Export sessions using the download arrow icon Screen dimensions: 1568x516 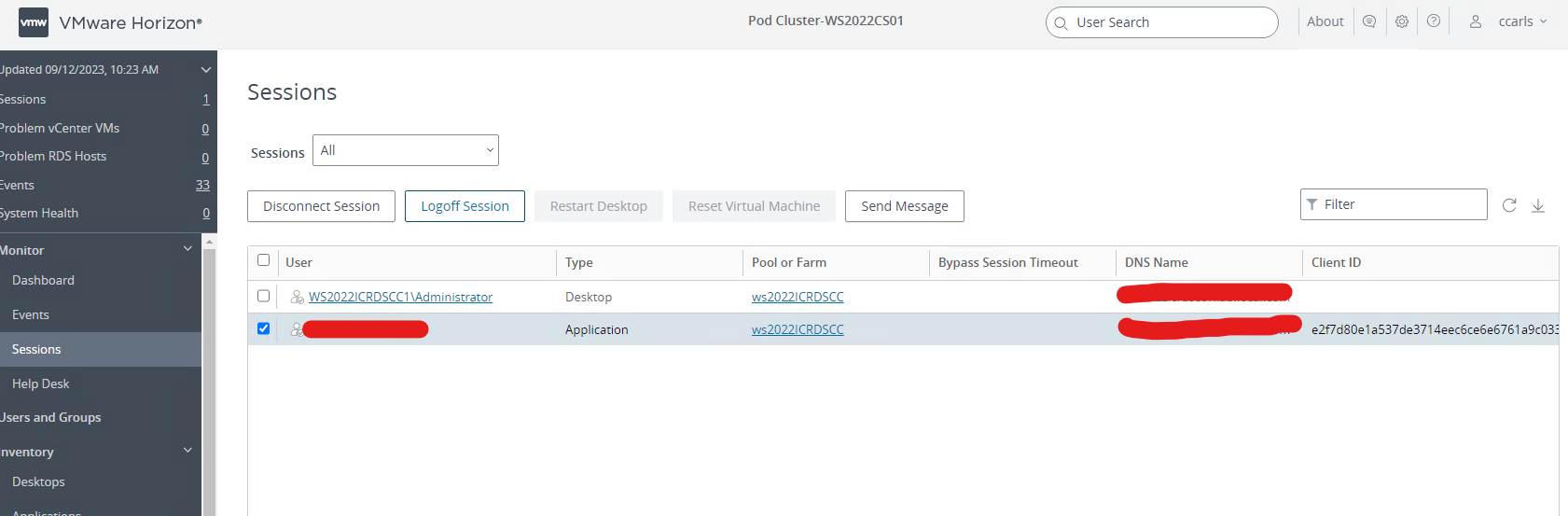tap(1538, 205)
